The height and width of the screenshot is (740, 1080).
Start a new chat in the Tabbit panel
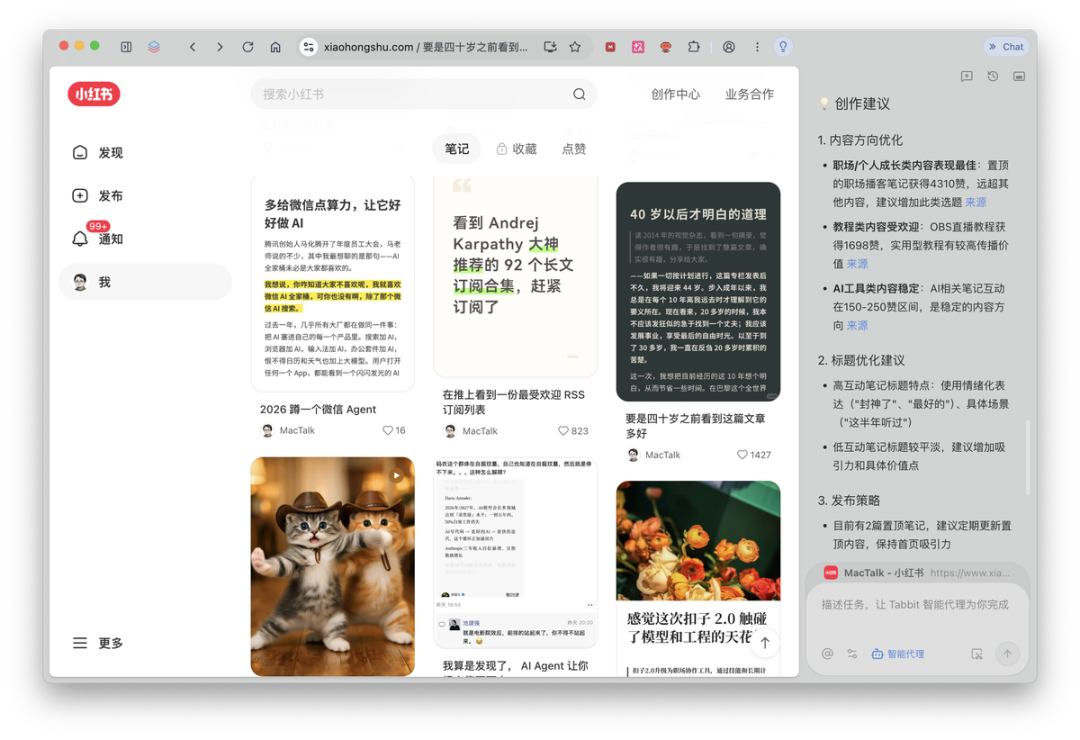966,76
